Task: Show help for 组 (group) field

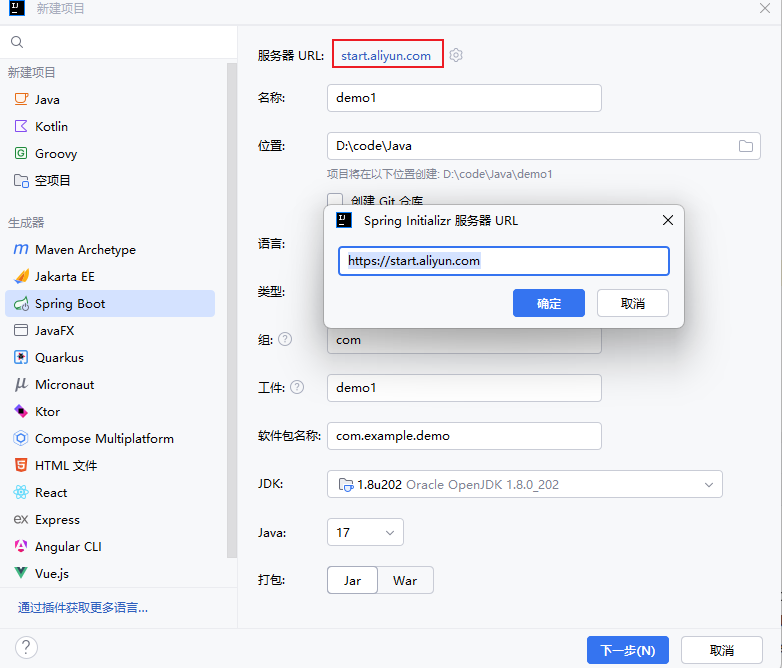Action: [x=285, y=339]
